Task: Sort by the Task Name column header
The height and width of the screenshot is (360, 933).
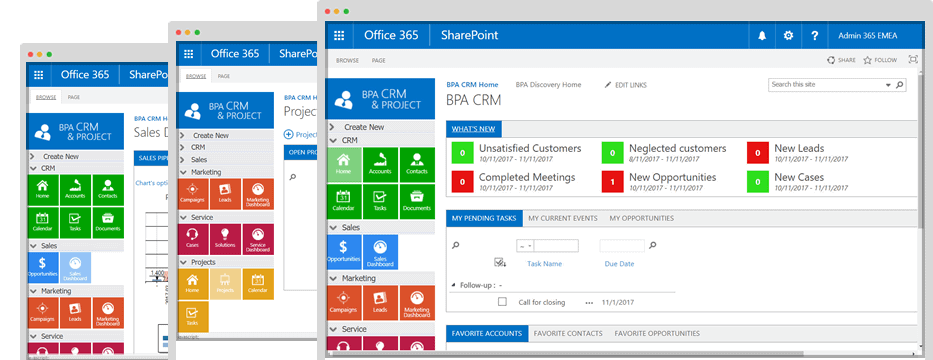Action: (x=544, y=264)
